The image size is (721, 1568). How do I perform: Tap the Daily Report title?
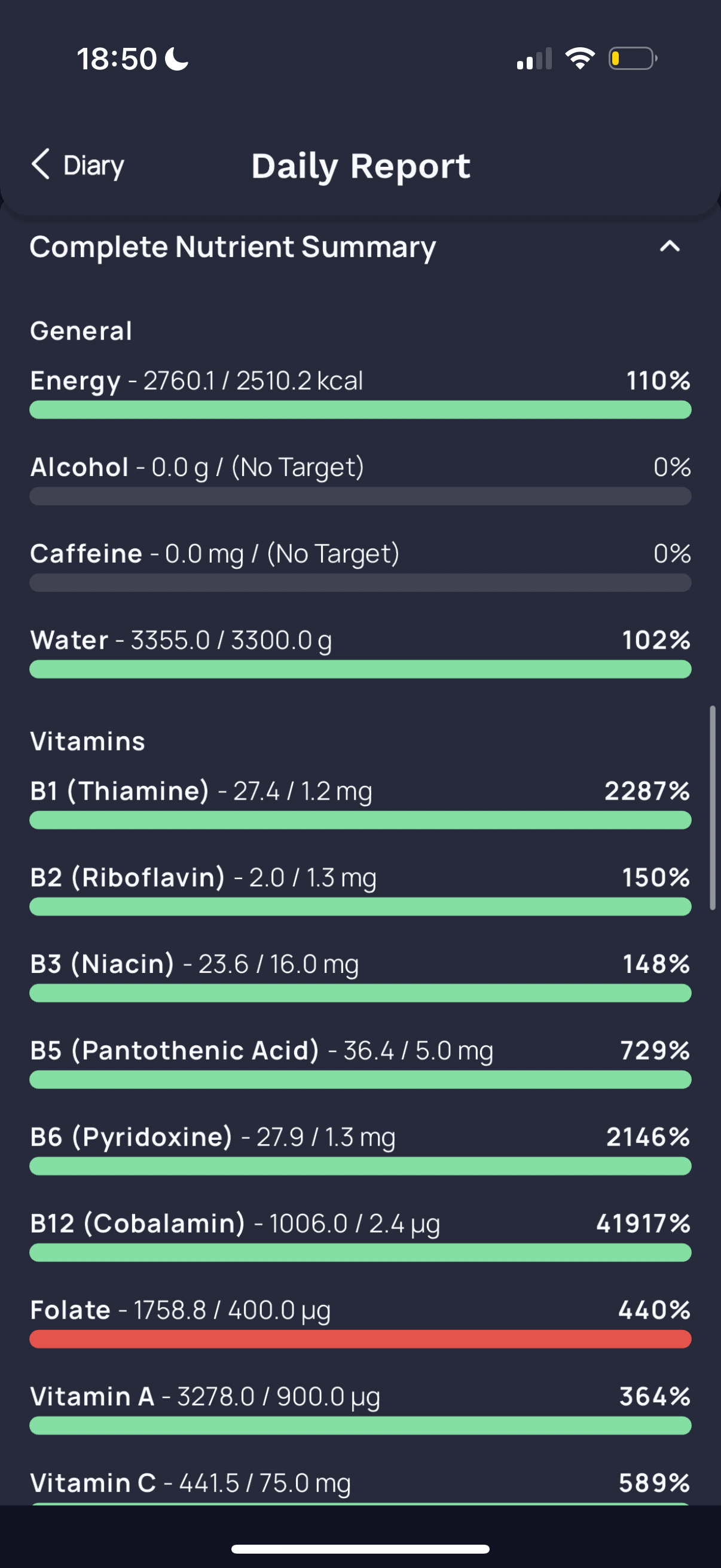click(x=361, y=166)
